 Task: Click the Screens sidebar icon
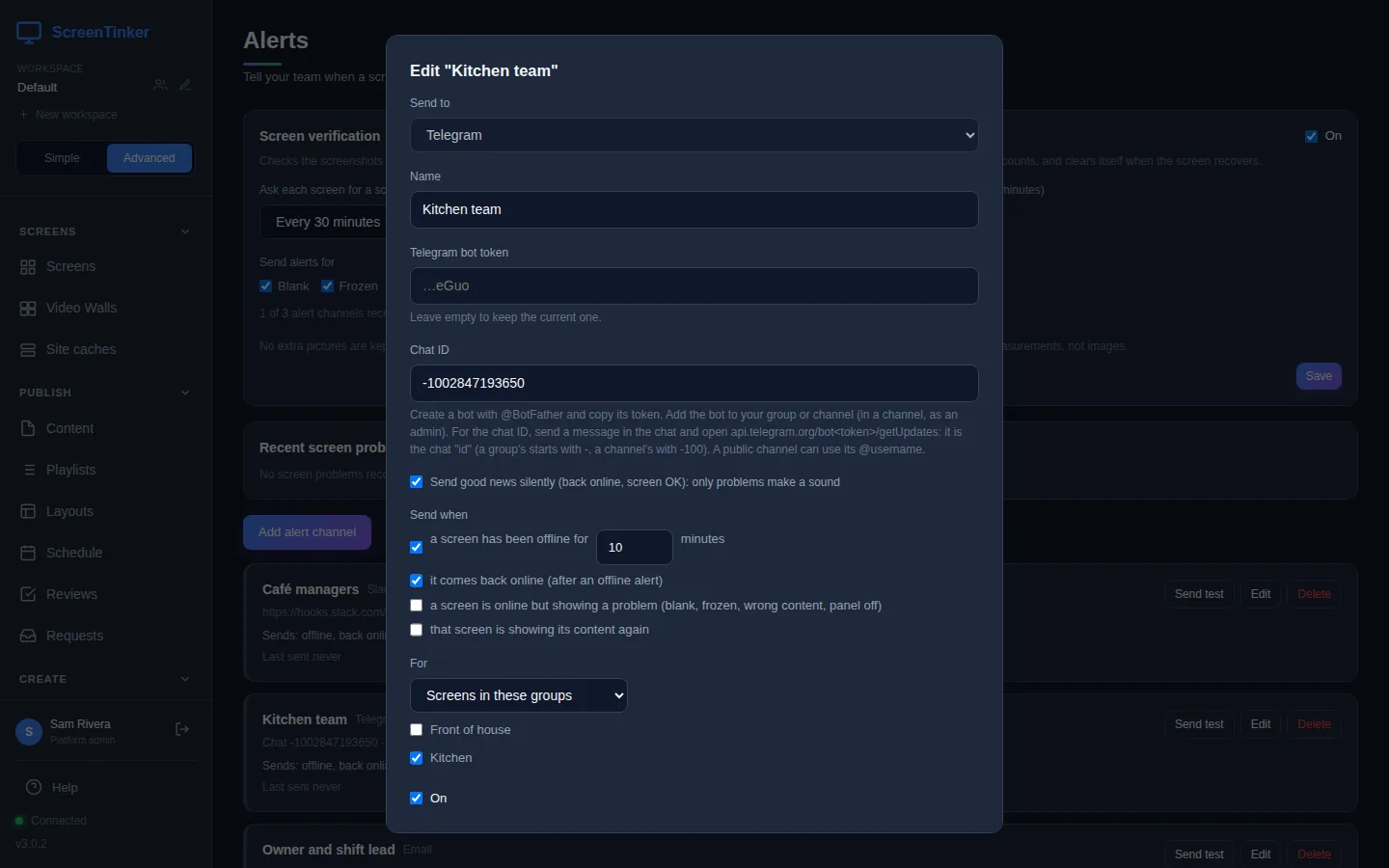[28, 267]
